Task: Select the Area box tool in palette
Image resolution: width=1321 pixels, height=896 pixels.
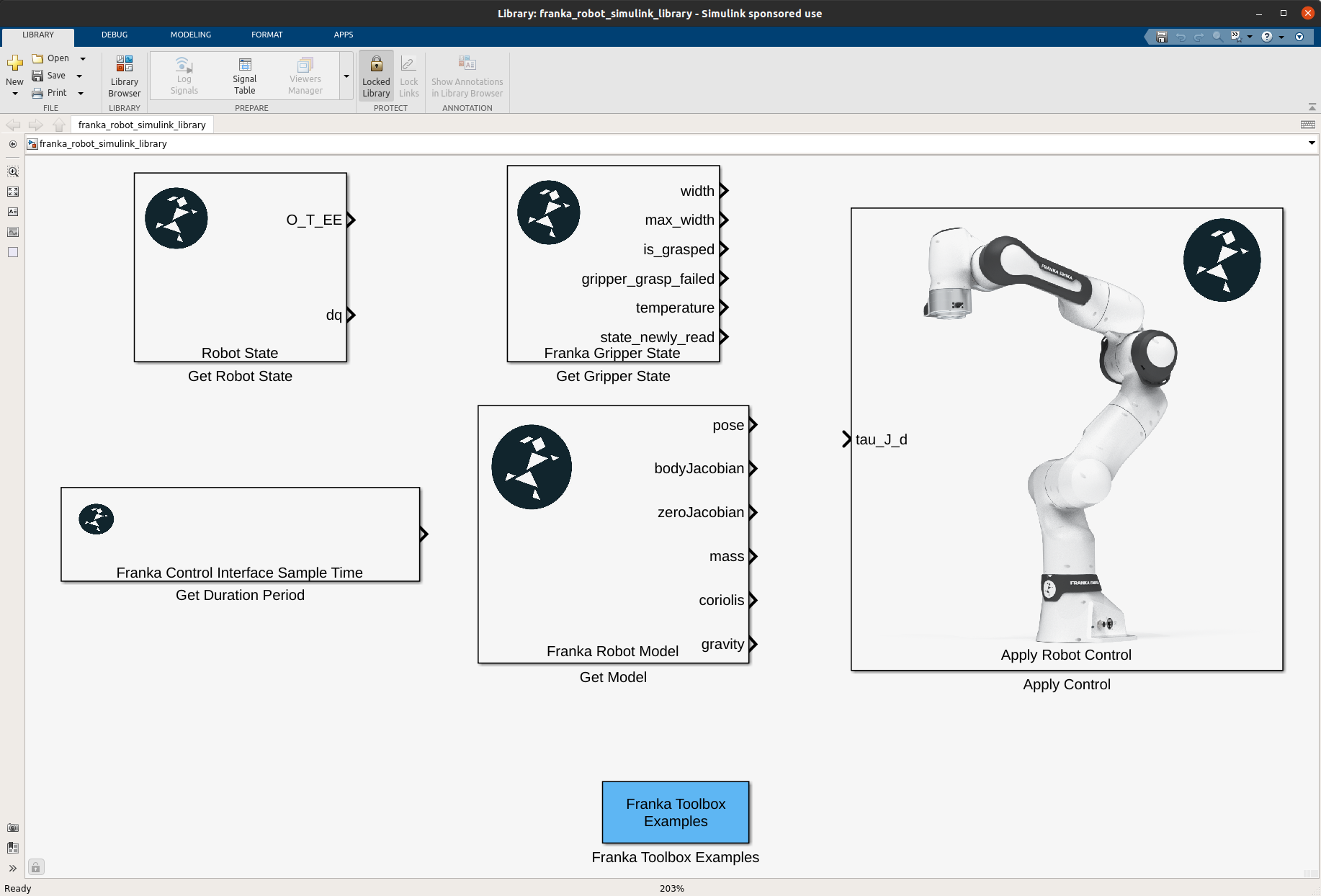Action: tap(13, 252)
